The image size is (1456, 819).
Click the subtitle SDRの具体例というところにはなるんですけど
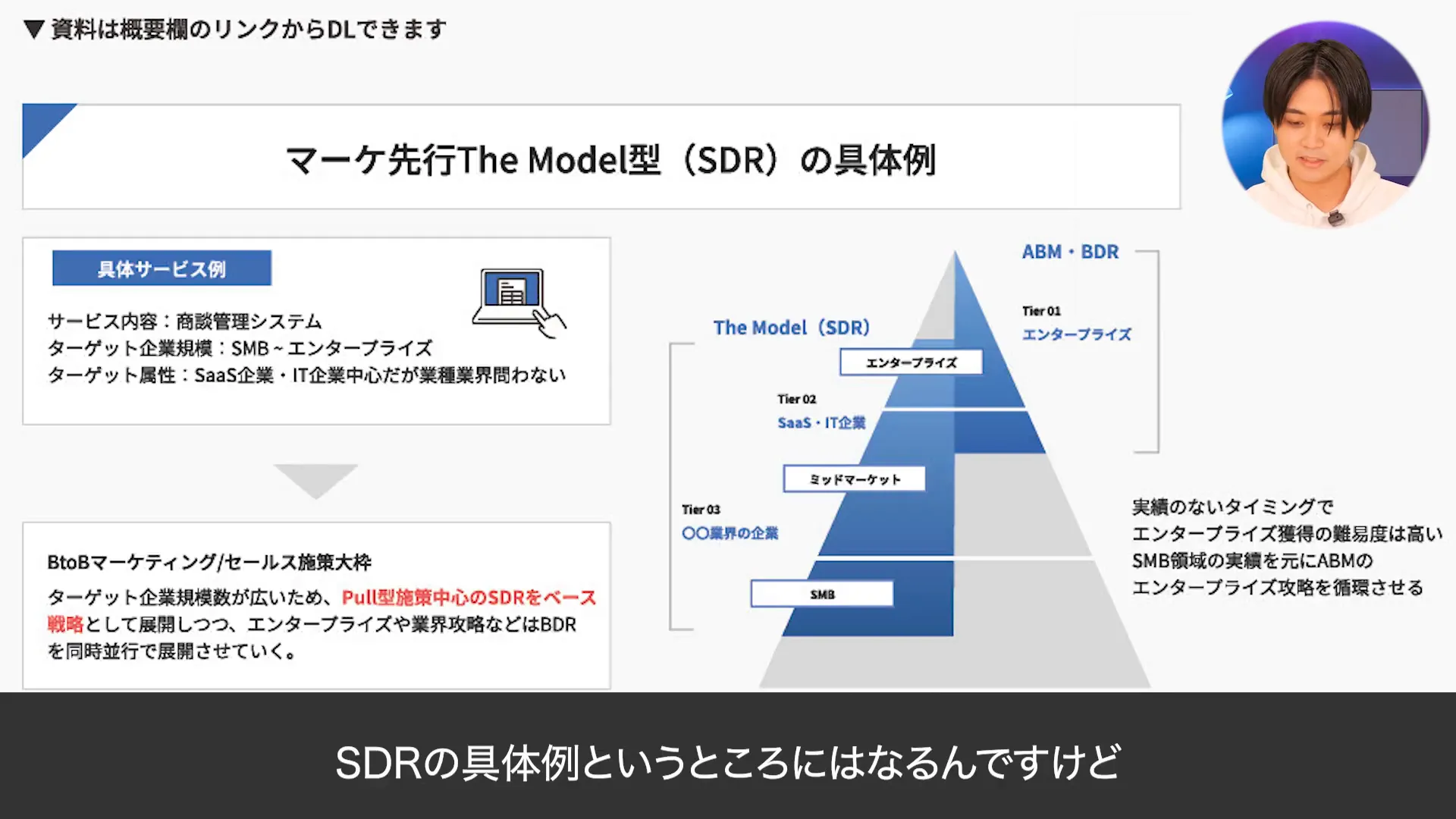(x=728, y=763)
